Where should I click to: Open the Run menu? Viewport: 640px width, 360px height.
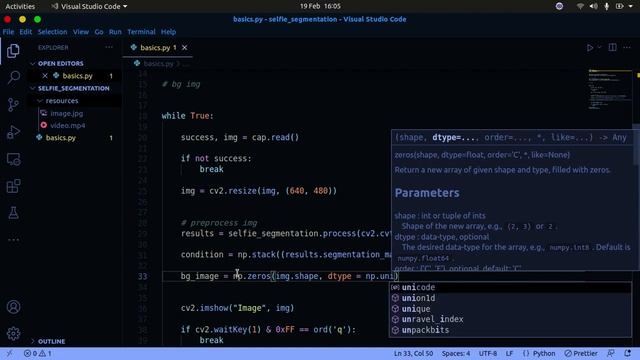point(115,32)
